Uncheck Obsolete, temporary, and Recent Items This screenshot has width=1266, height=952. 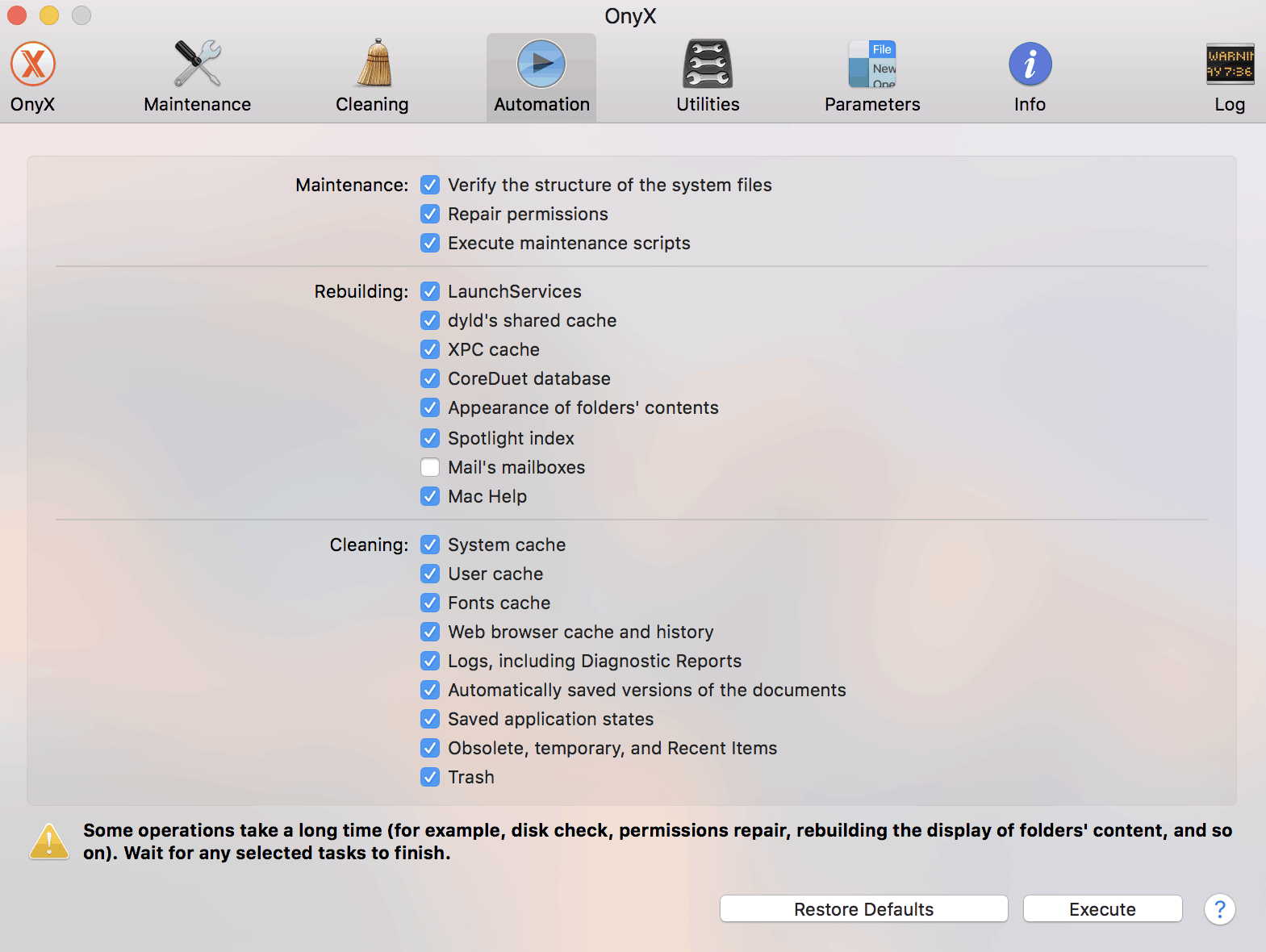pos(431,748)
